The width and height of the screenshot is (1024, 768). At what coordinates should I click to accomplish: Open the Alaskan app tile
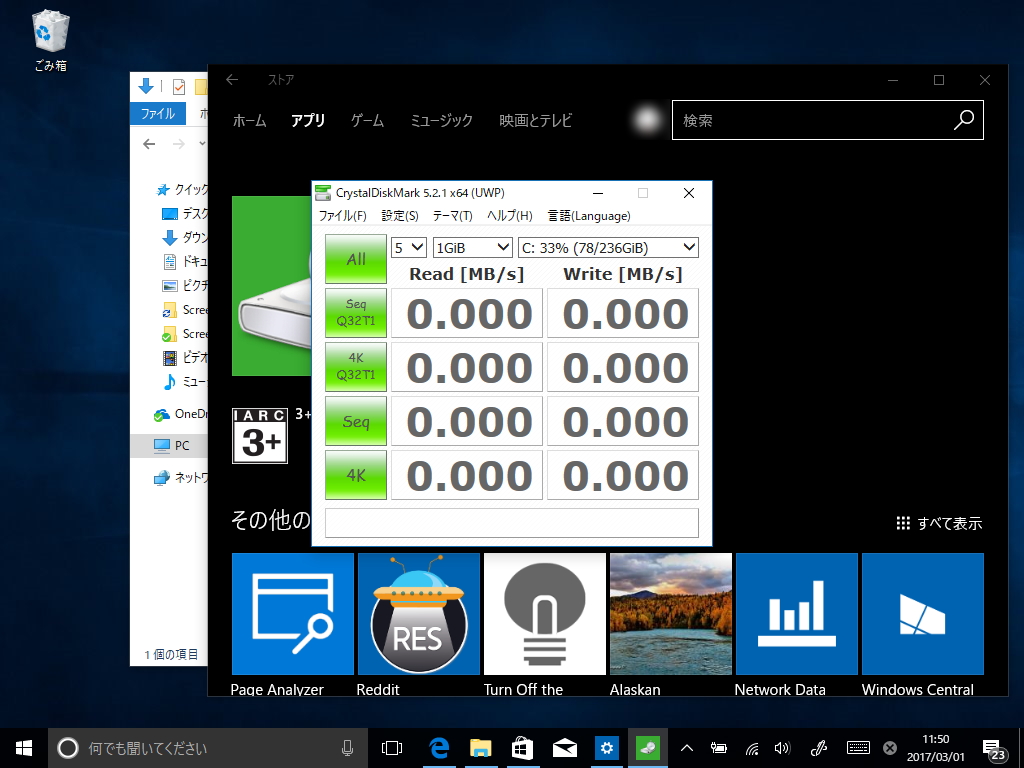[670, 614]
